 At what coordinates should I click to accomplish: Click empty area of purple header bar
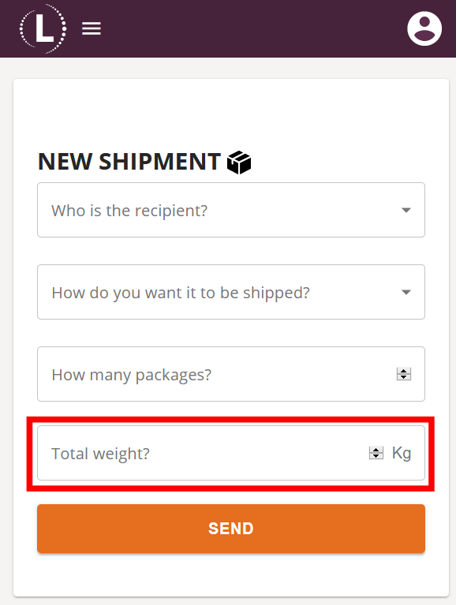tap(251, 29)
